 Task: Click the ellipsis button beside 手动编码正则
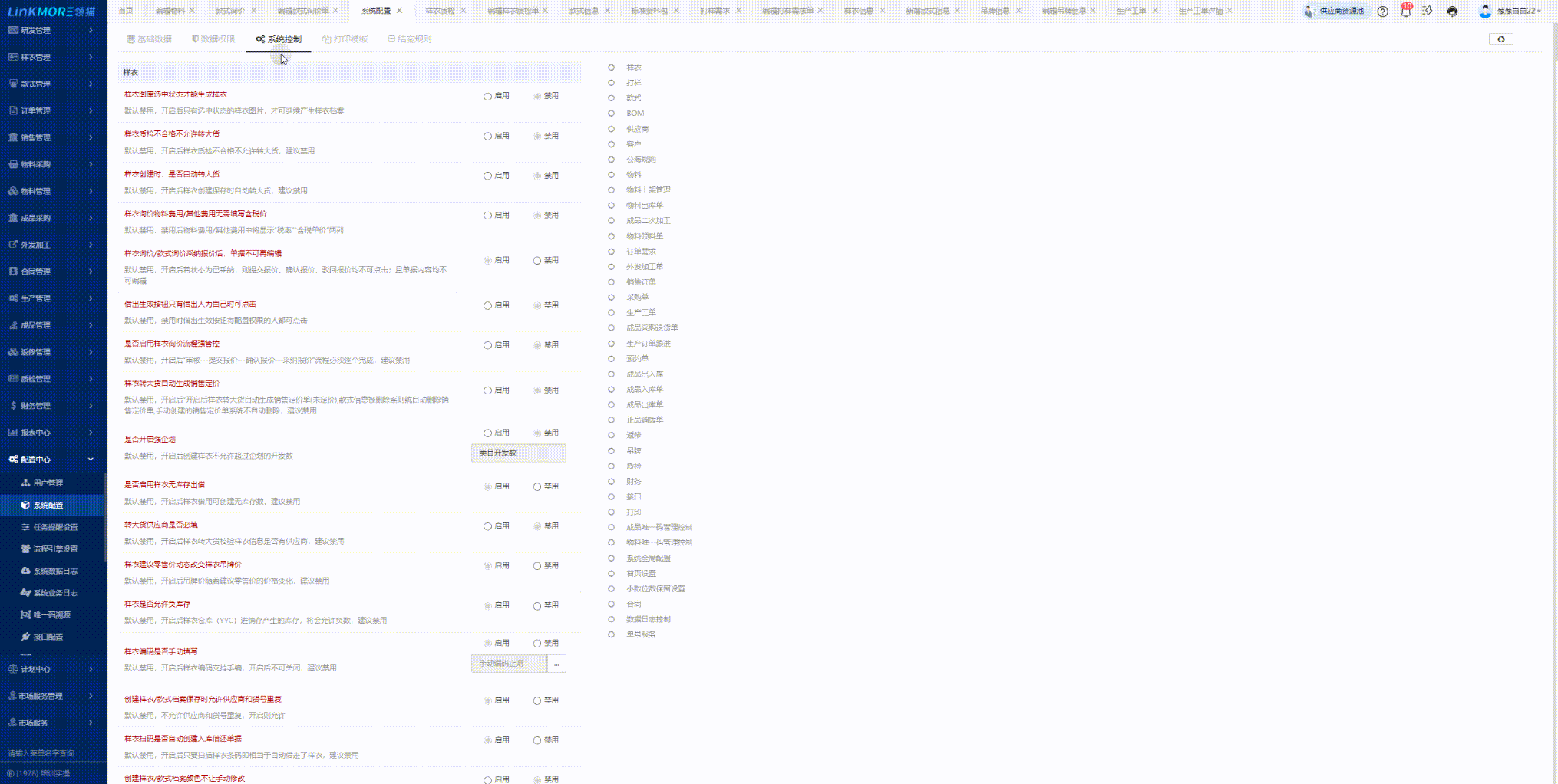coord(556,664)
